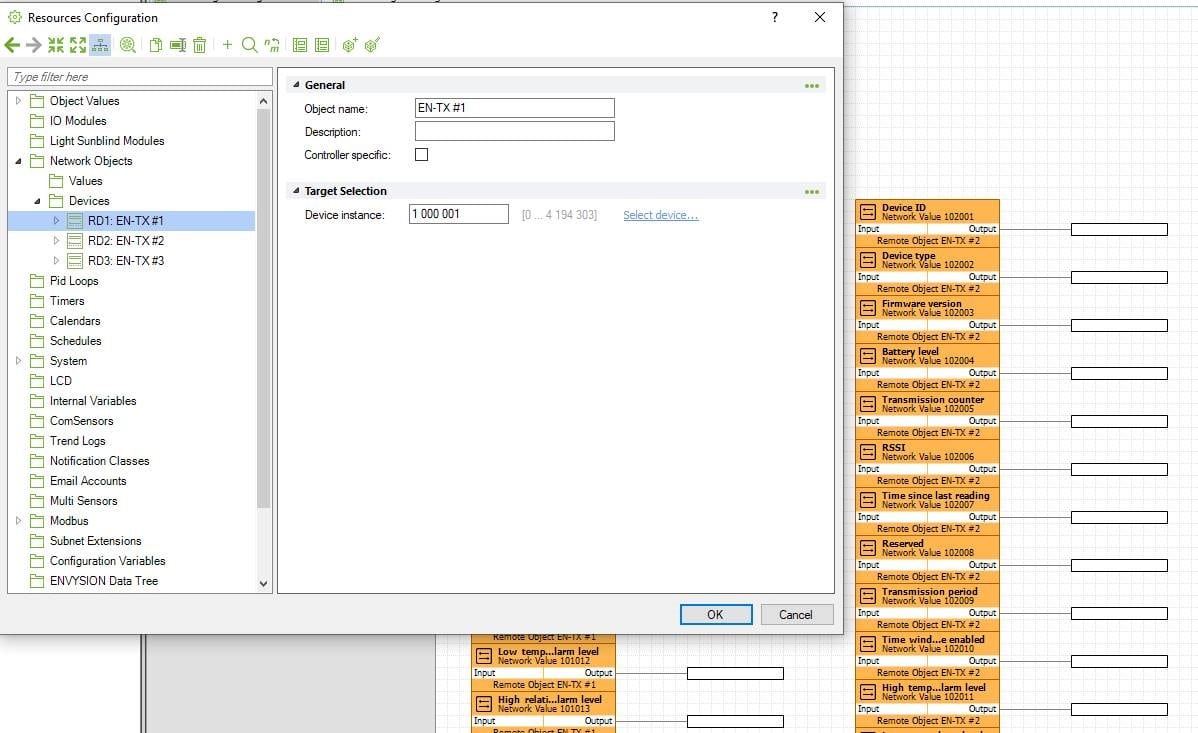Click the tree panel vertical scrollbar
Image resolution: width=1198 pixels, height=733 pixels.
(264, 300)
